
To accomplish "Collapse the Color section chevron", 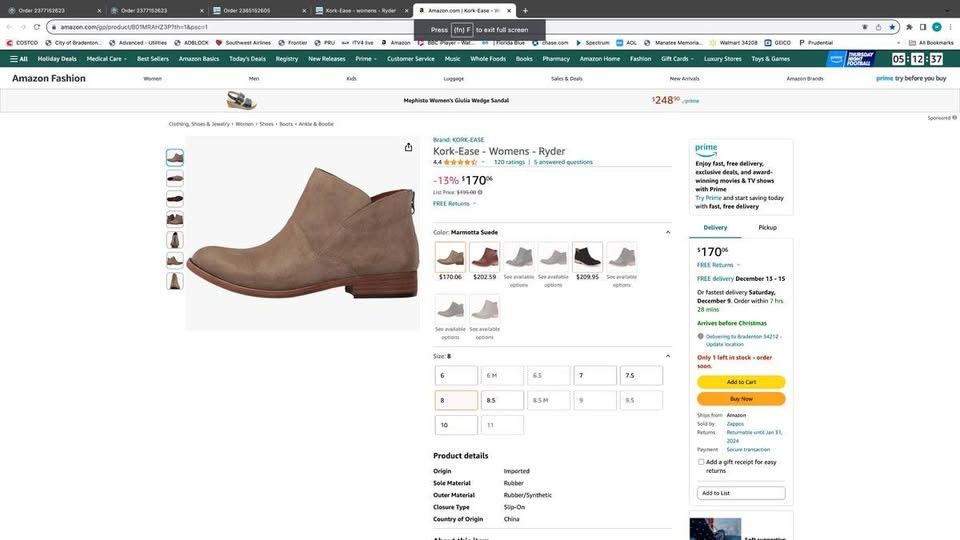I will pos(668,232).
